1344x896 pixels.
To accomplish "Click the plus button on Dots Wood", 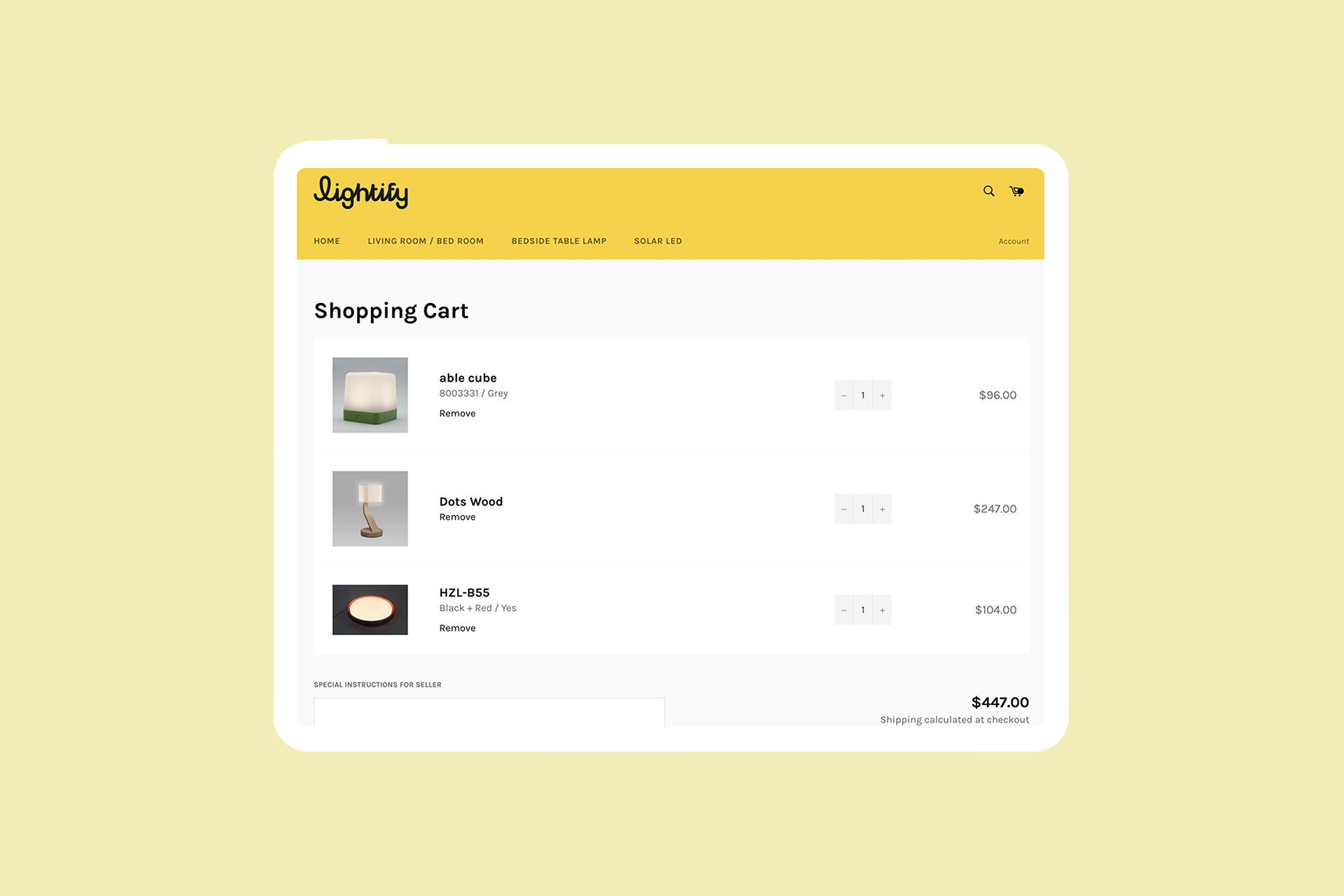I will 882,508.
